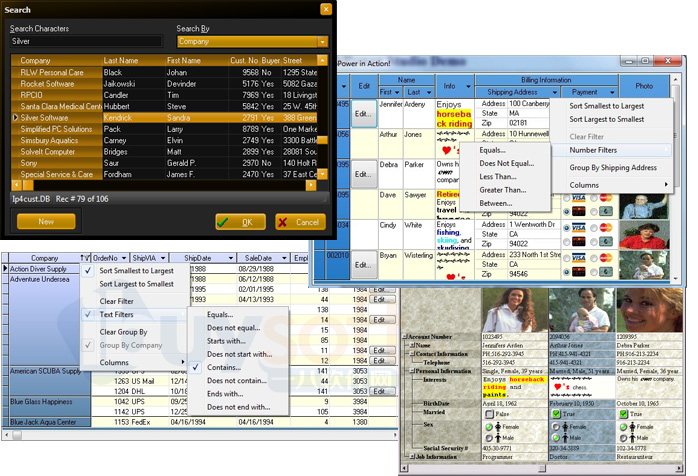Toggle the greyed Group By Company check item

(x=135, y=345)
